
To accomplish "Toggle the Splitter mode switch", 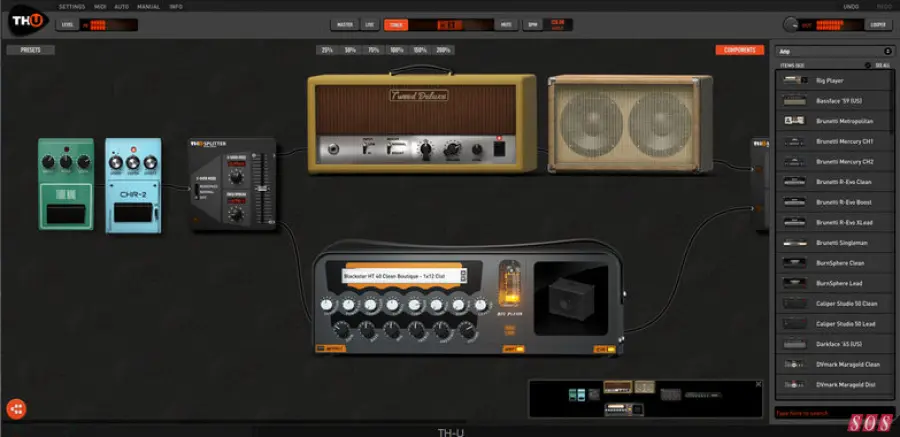I will click(x=196, y=191).
